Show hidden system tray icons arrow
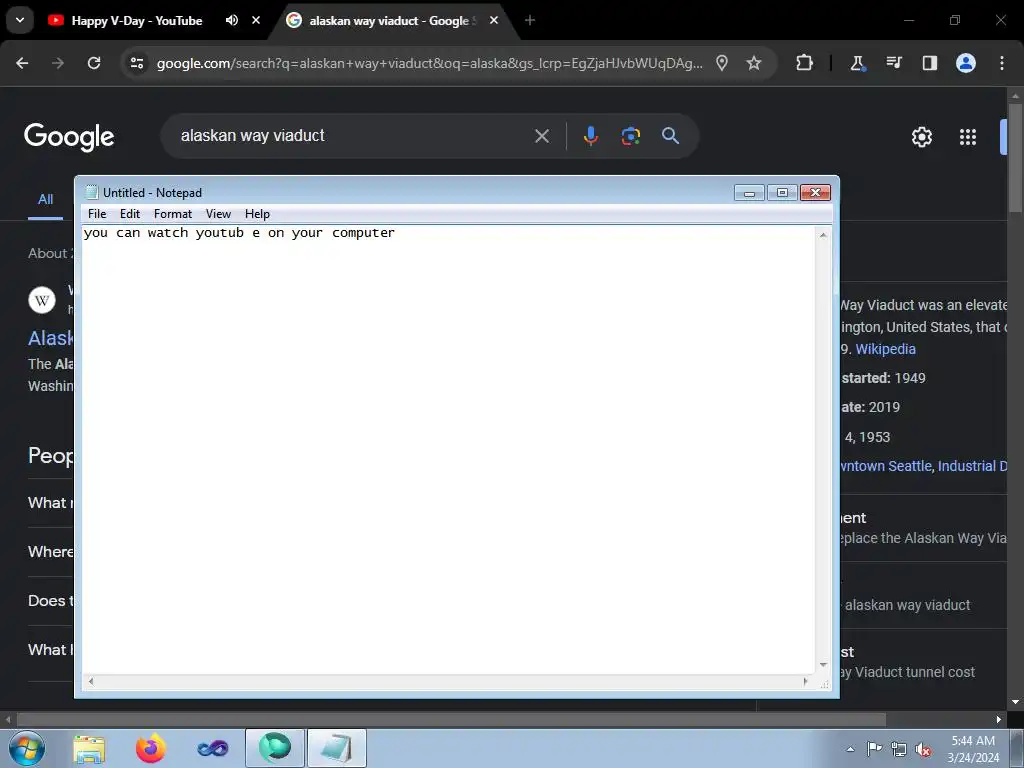This screenshot has height=768, width=1024. (x=850, y=749)
